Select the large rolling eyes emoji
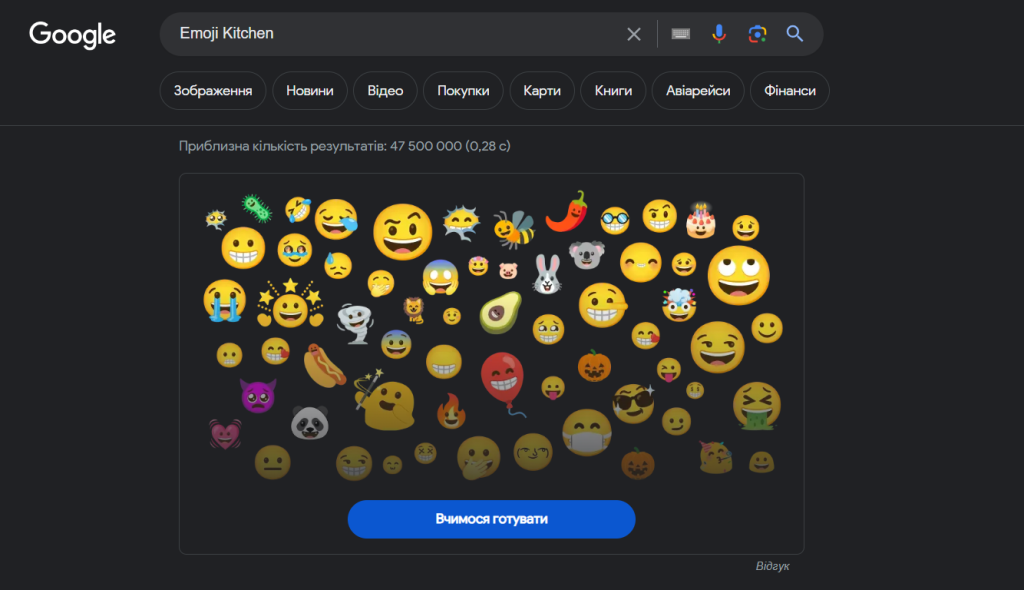Viewport: 1024px width, 590px height. 739,276
